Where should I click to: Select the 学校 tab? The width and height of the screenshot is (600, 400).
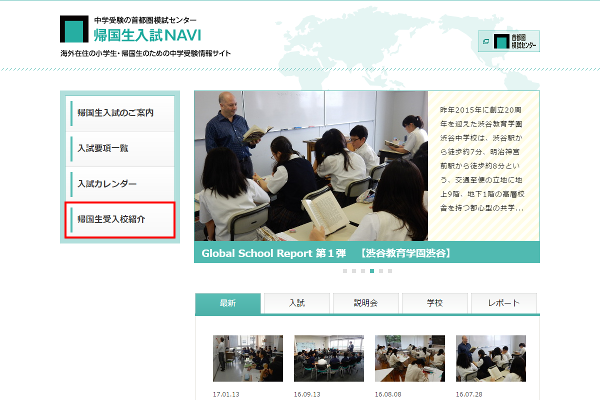[434, 303]
